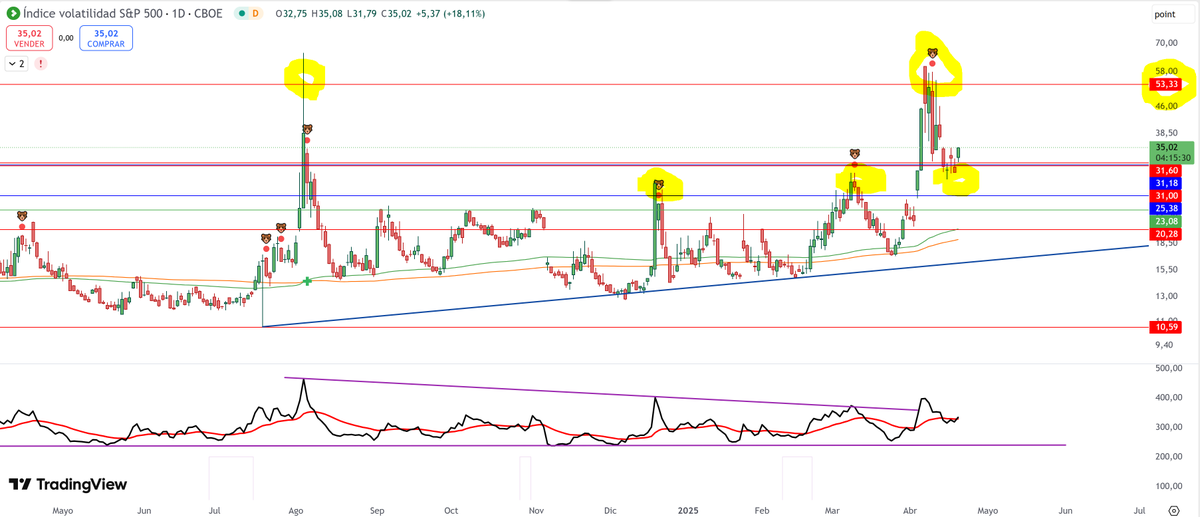
Task: Open the alert exclamation icon under VENDER
Action: pyautogui.click(x=40, y=63)
